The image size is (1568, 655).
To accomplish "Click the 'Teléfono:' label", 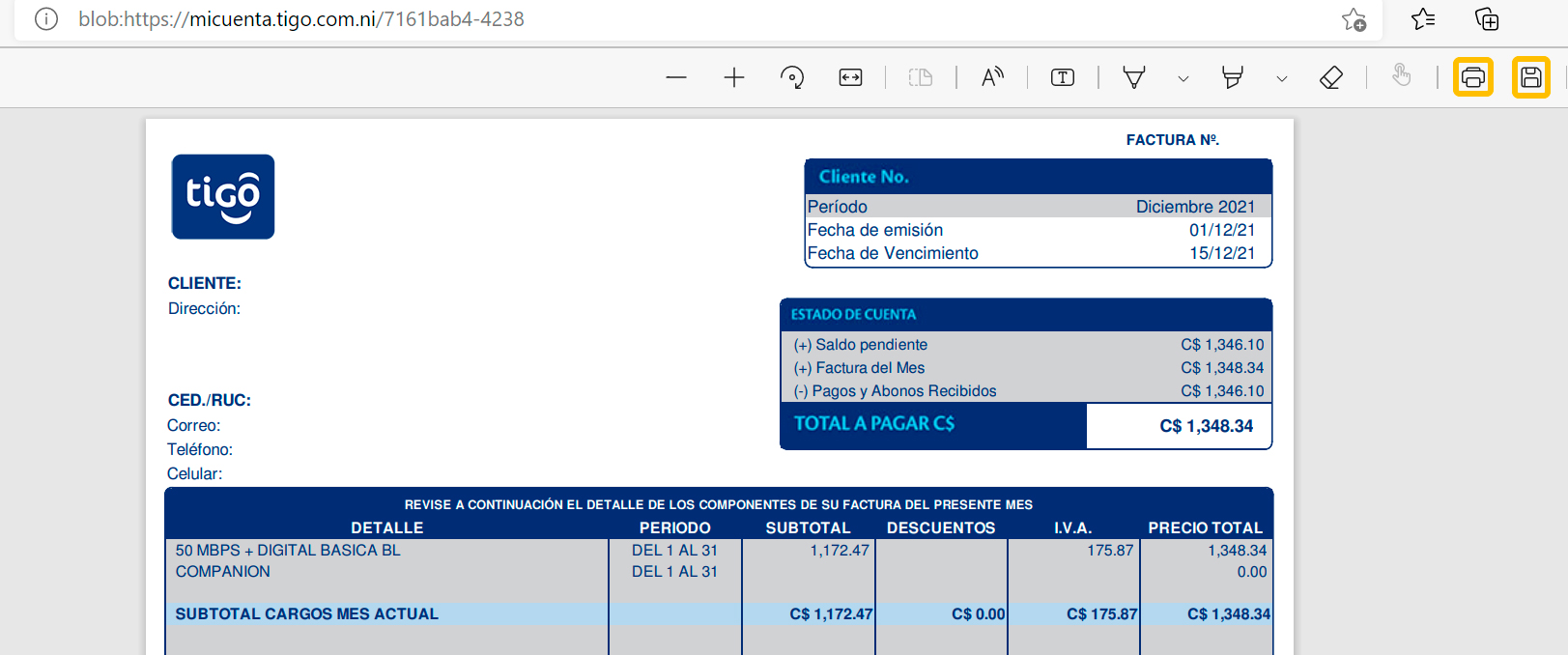I will click(x=199, y=449).
